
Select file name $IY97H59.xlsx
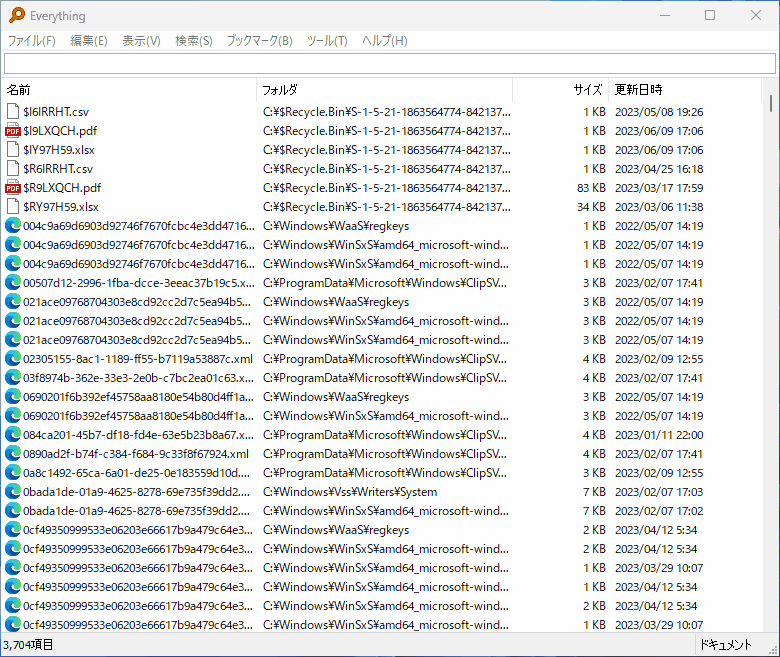(x=59, y=150)
